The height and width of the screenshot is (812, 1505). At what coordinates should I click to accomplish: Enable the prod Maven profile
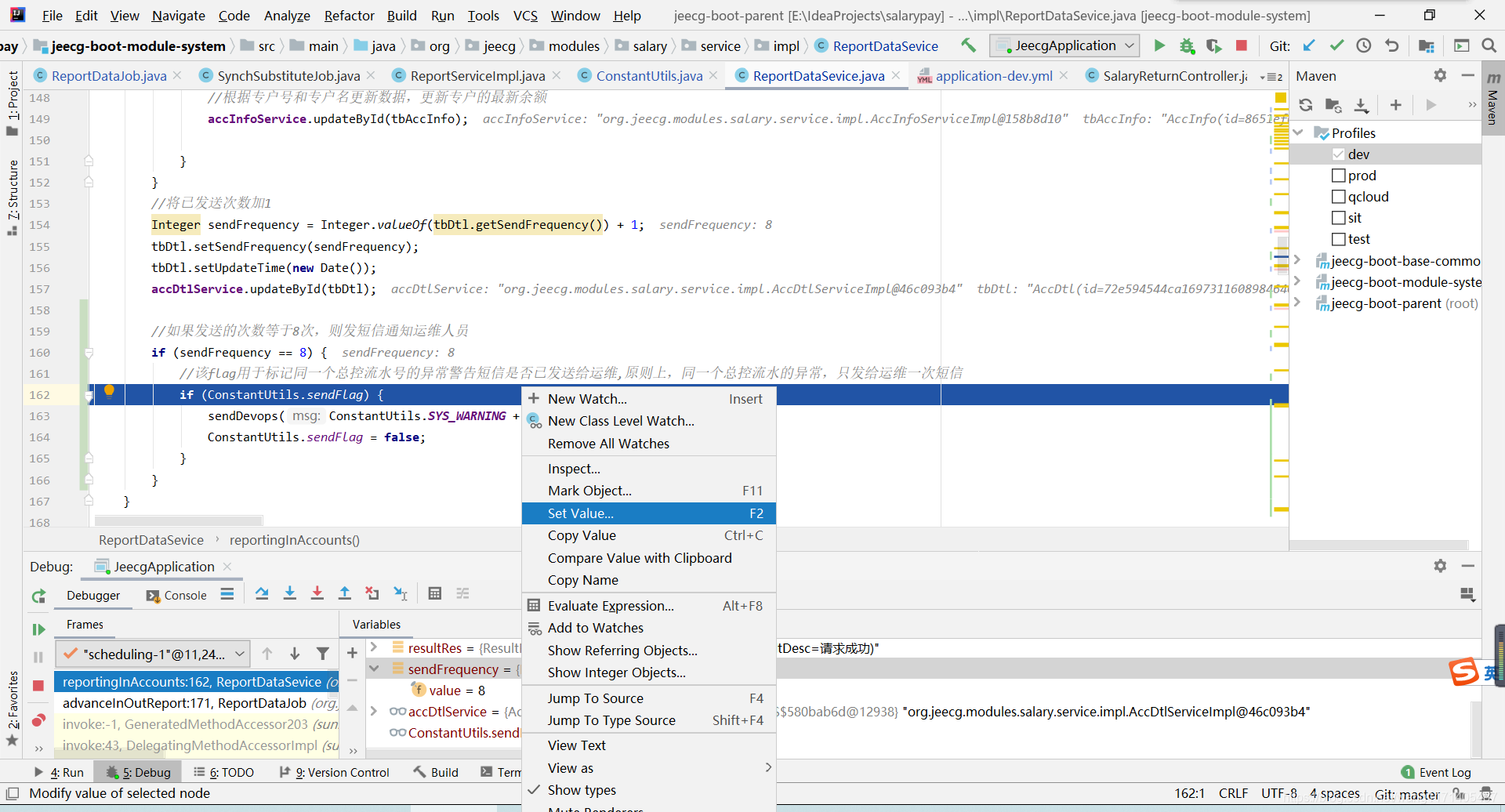(x=1338, y=175)
